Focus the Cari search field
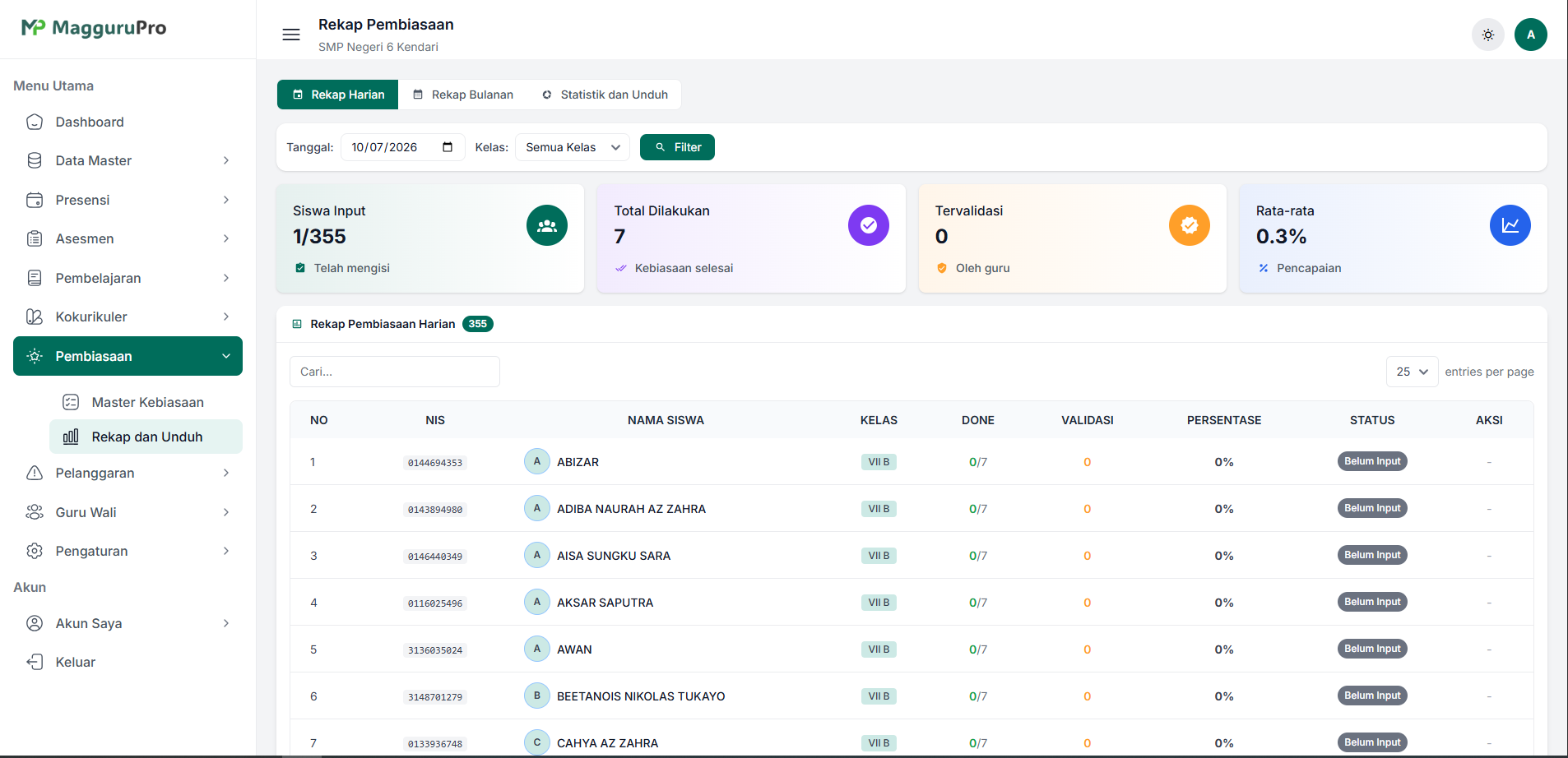This screenshot has height=758, width=1568. click(x=395, y=372)
